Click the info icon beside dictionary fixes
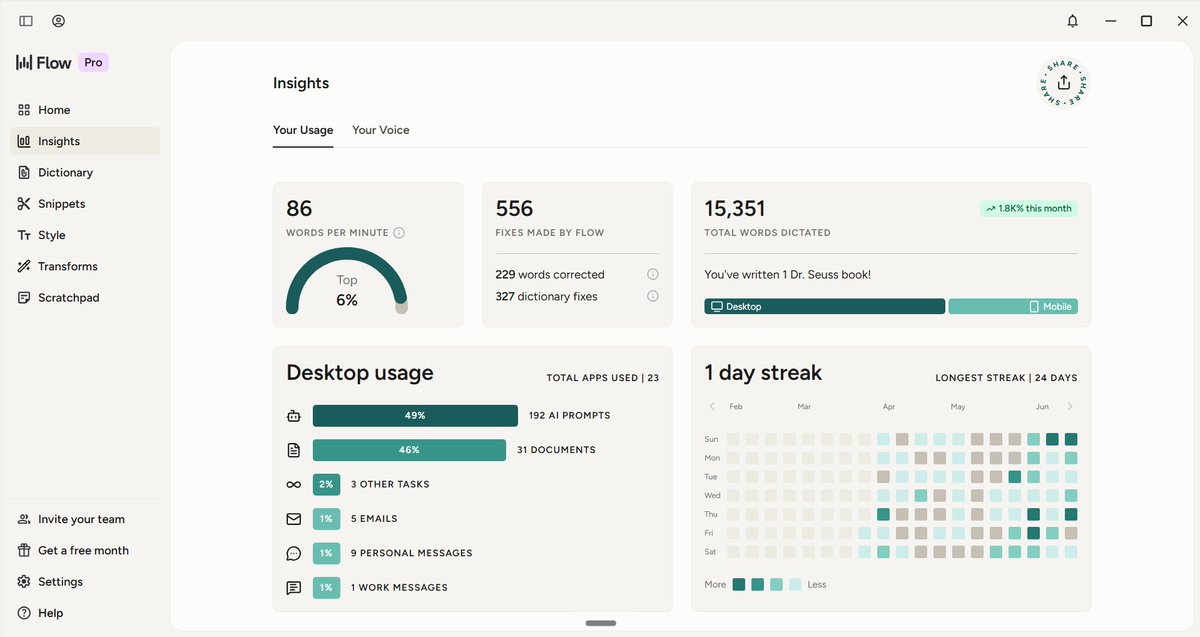 (x=653, y=296)
